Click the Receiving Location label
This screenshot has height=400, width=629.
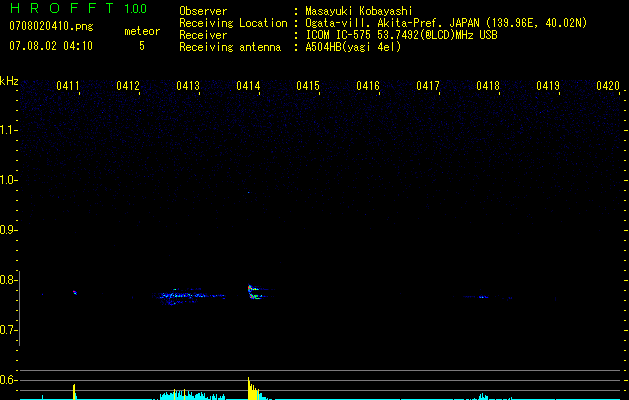coord(233,23)
